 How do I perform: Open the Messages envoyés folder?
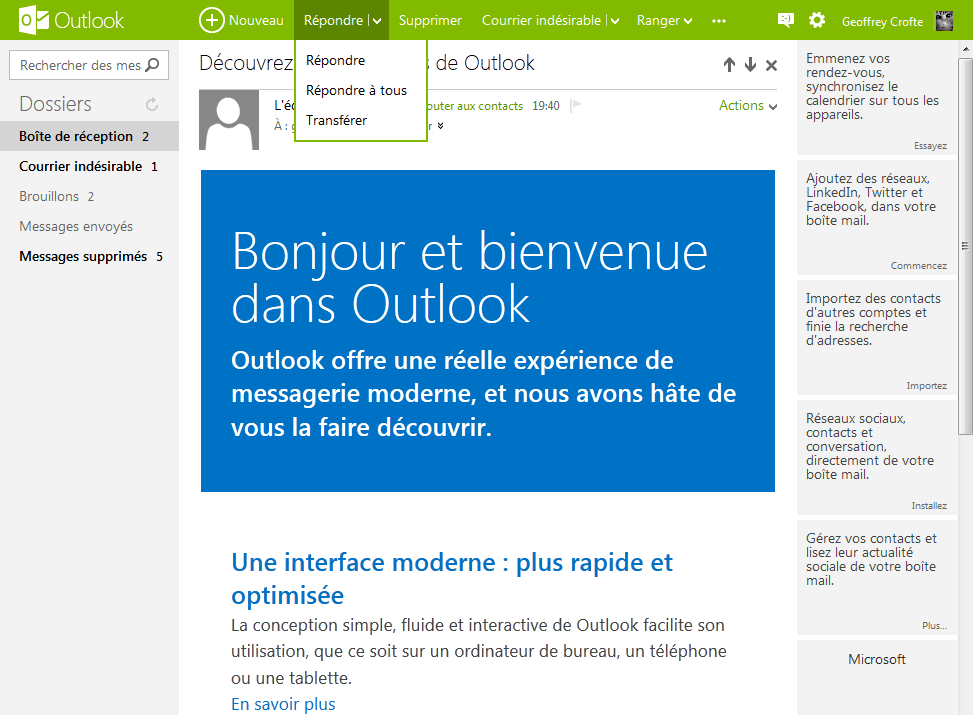[x=89, y=227]
